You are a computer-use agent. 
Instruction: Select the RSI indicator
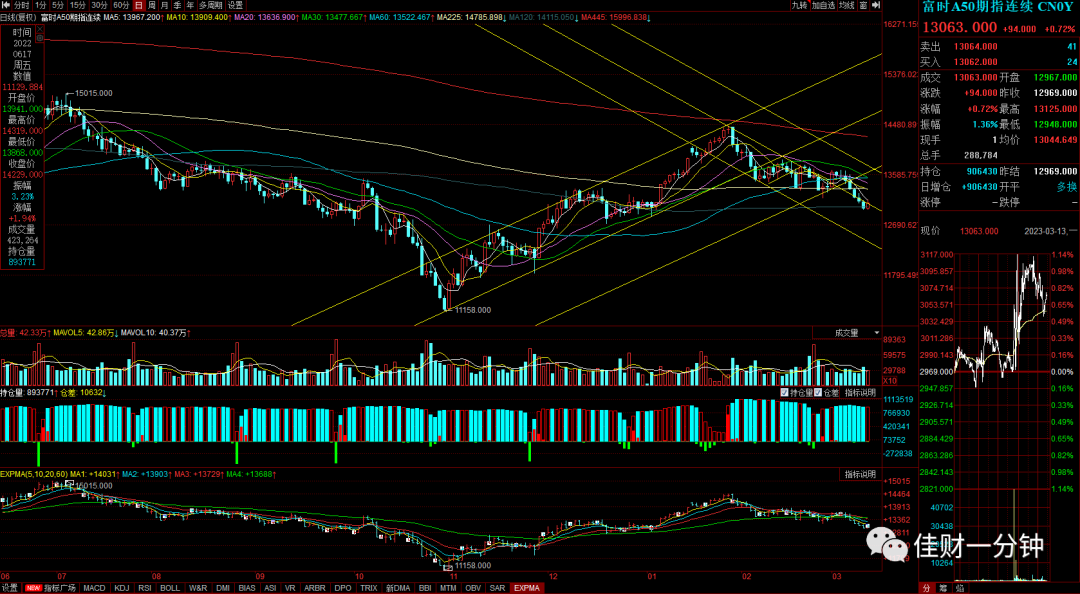(x=145, y=588)
